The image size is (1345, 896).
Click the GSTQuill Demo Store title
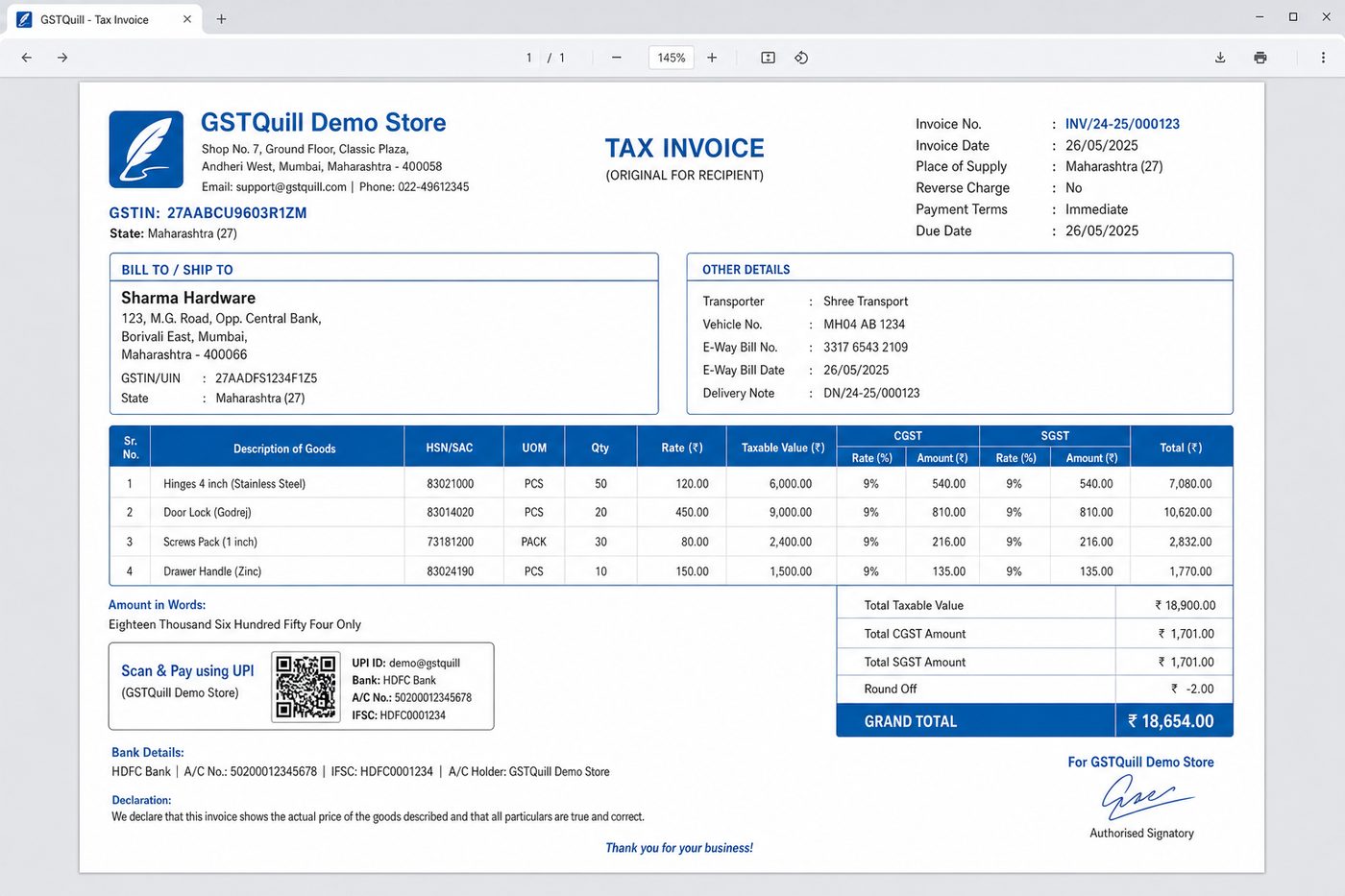coord(323,123)
